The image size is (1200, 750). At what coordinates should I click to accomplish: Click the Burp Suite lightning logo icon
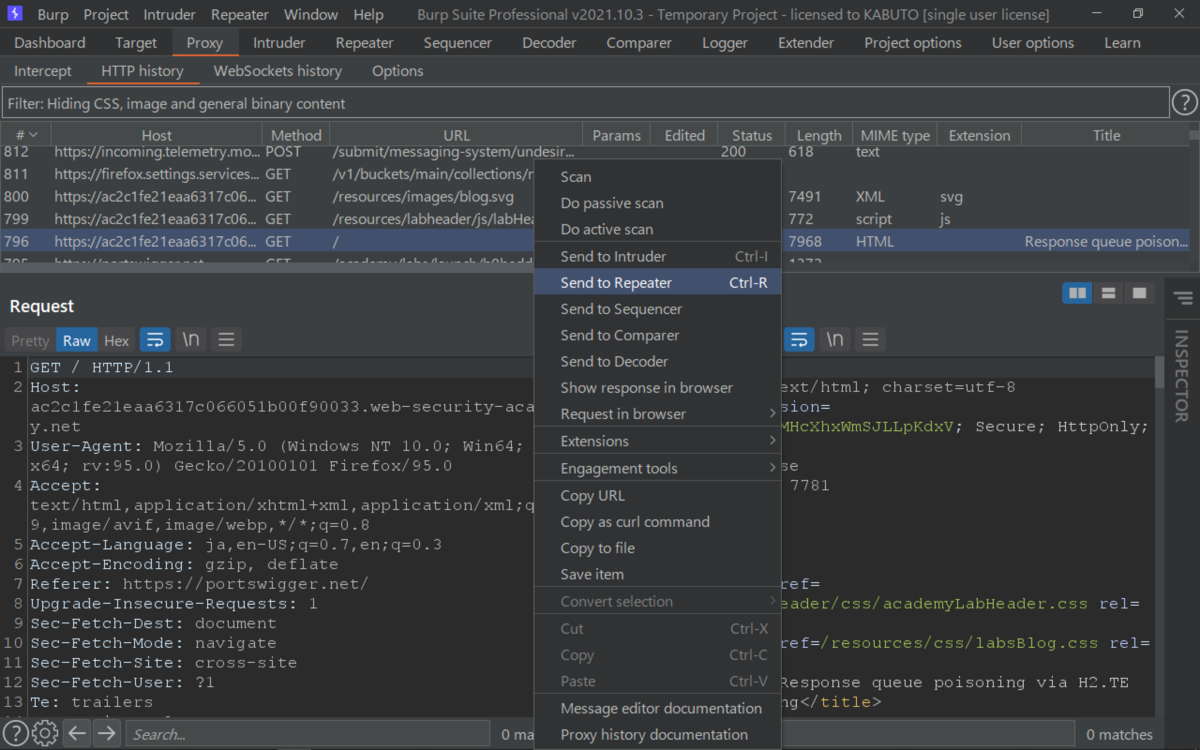(x=15, y=14)
